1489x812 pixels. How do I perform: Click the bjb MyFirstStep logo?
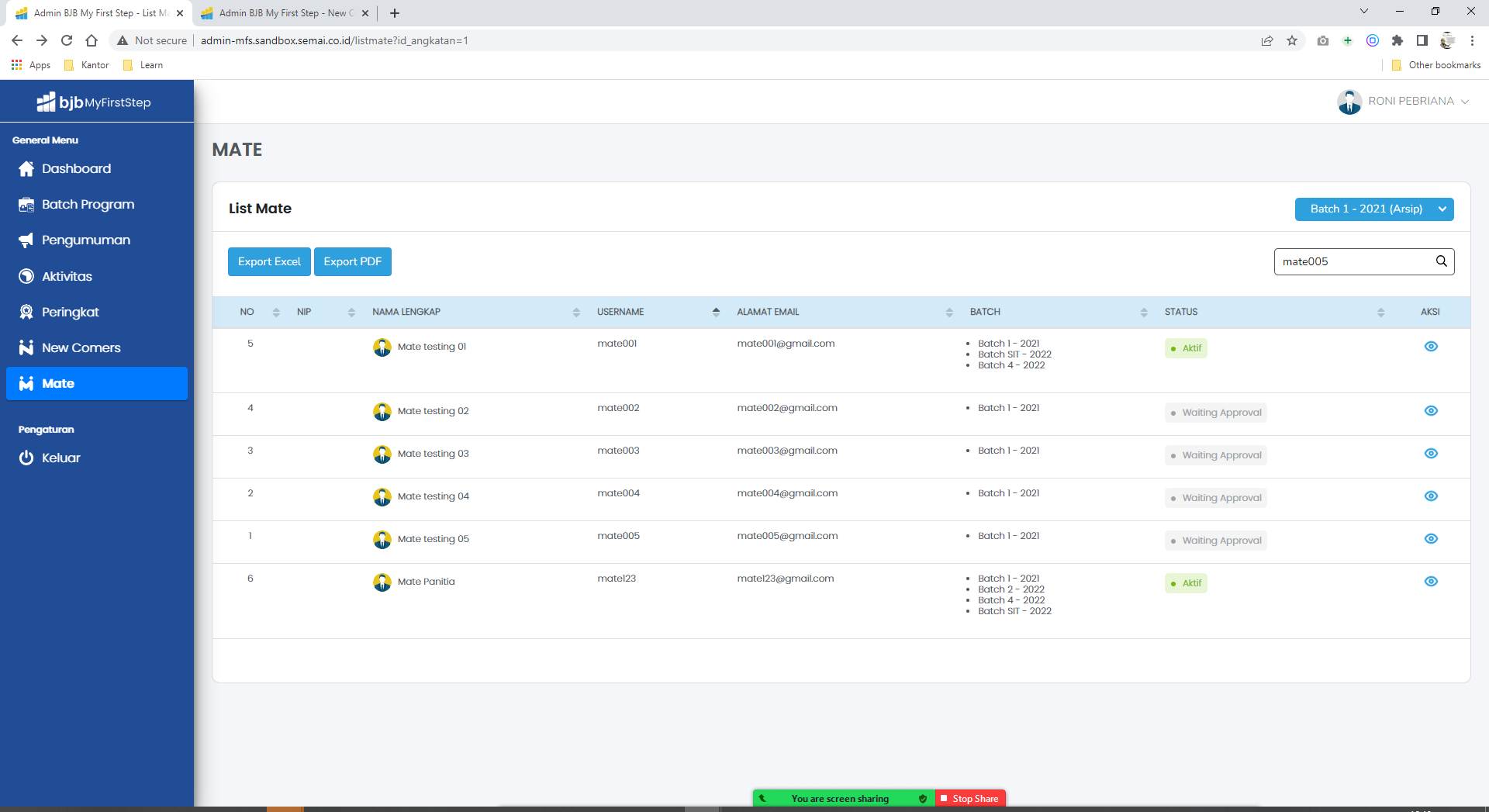coord(94,102)
